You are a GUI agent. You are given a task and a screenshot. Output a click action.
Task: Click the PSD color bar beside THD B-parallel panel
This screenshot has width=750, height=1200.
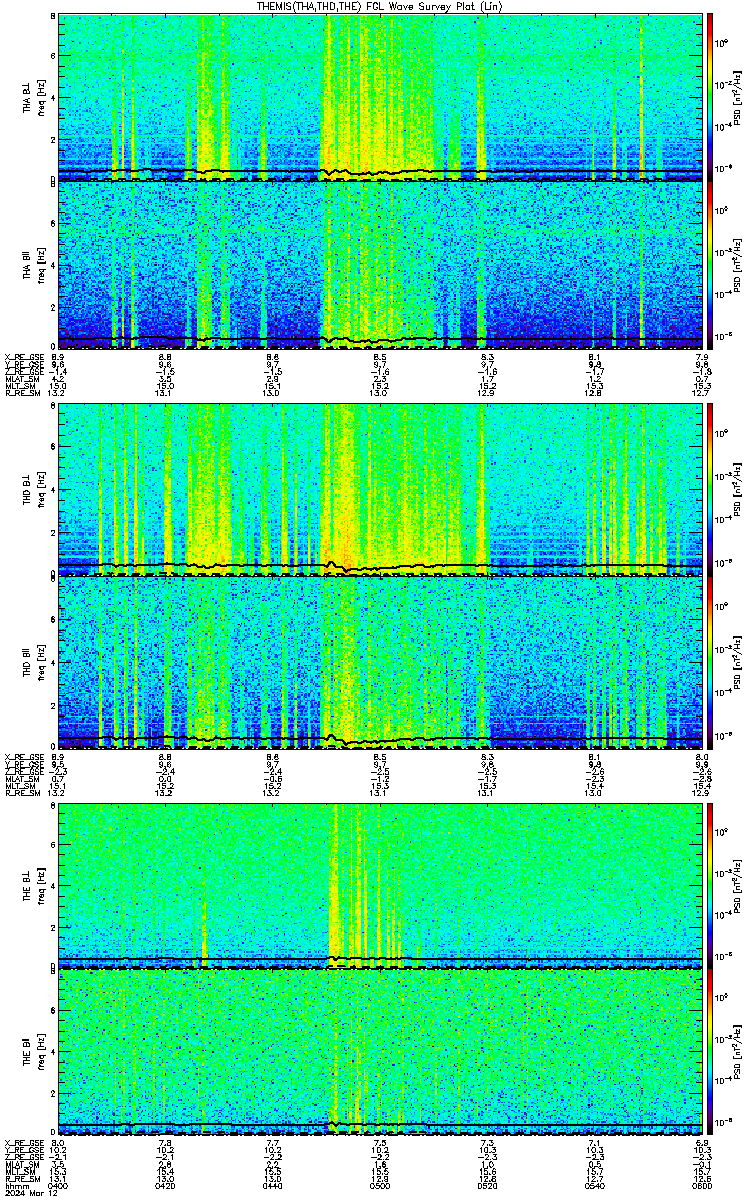coord(710,662)
